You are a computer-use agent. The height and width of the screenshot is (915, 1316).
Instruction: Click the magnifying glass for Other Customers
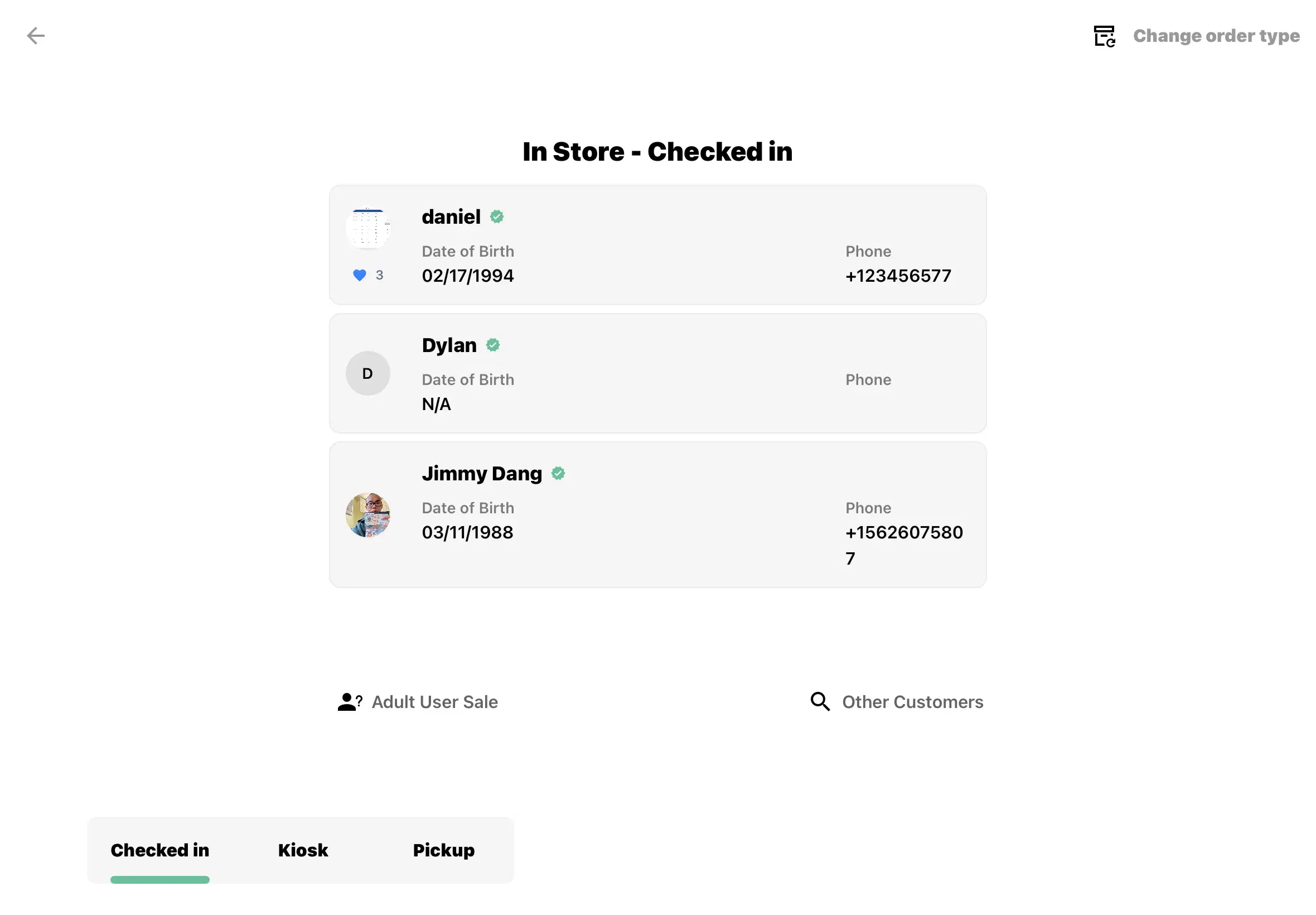point(819,701)
